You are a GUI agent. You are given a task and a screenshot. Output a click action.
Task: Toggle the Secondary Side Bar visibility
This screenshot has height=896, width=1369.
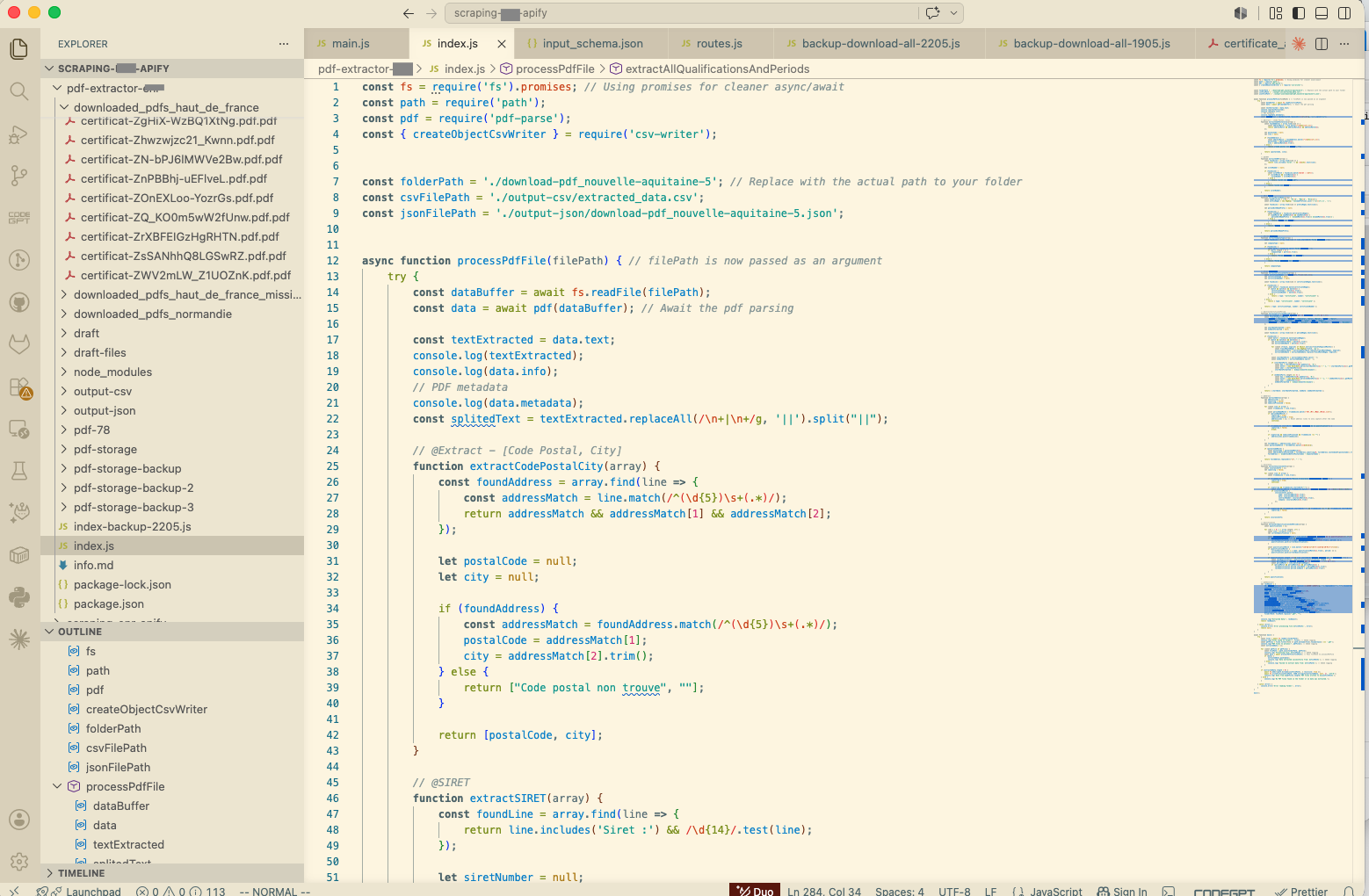pos(1344,13)
